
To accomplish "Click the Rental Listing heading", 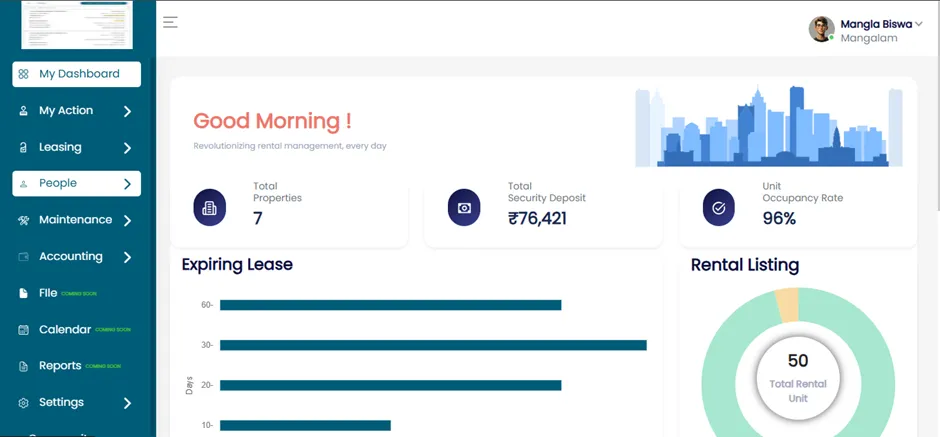I will tap(745, 265).
